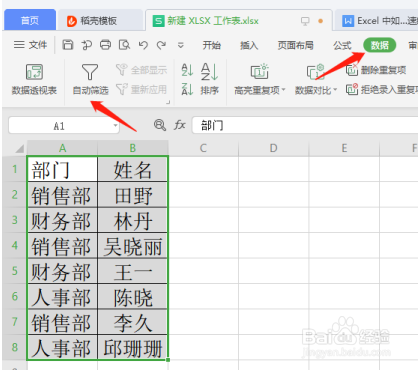Select column D header
This screenshot has height=370, width=419.
click(273, 148)
